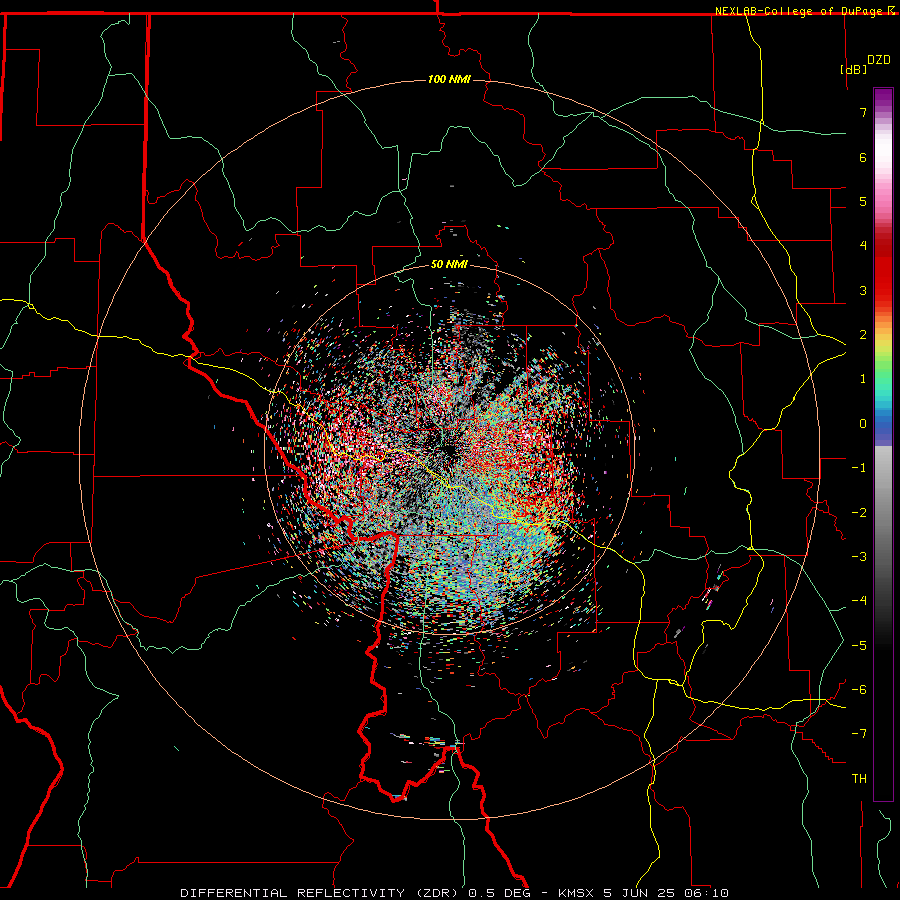Select the -6 value on the scale
The width and height of the screenshot is (900, 900).
(859, 690)
